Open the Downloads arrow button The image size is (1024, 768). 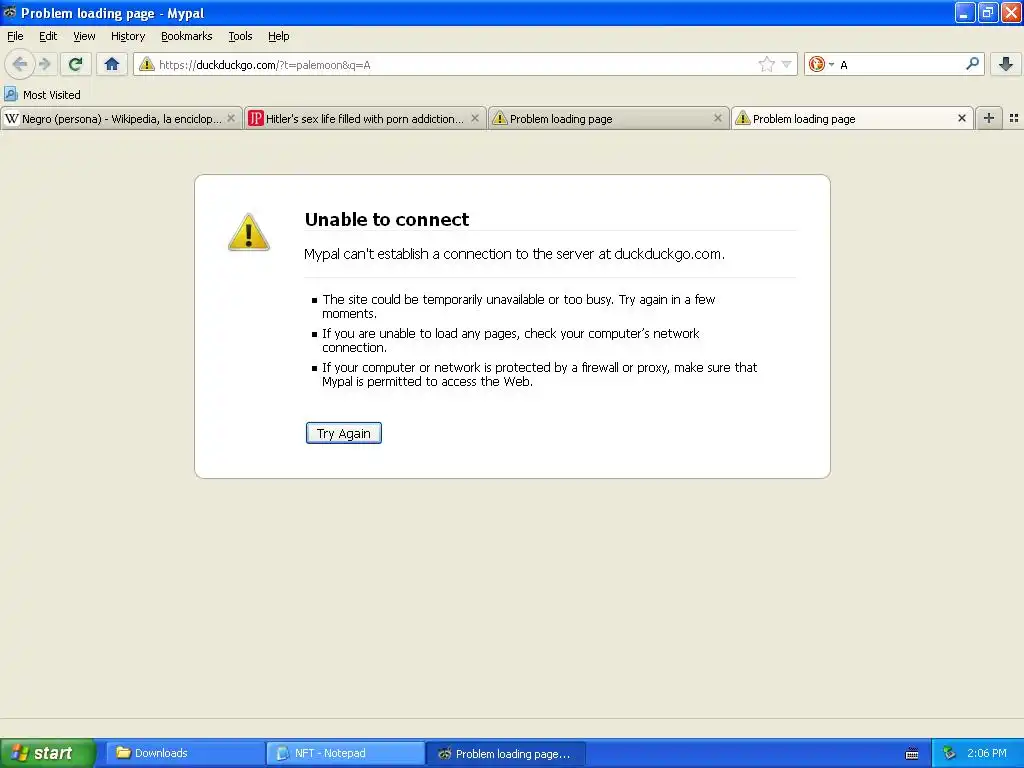(1006, 64)
